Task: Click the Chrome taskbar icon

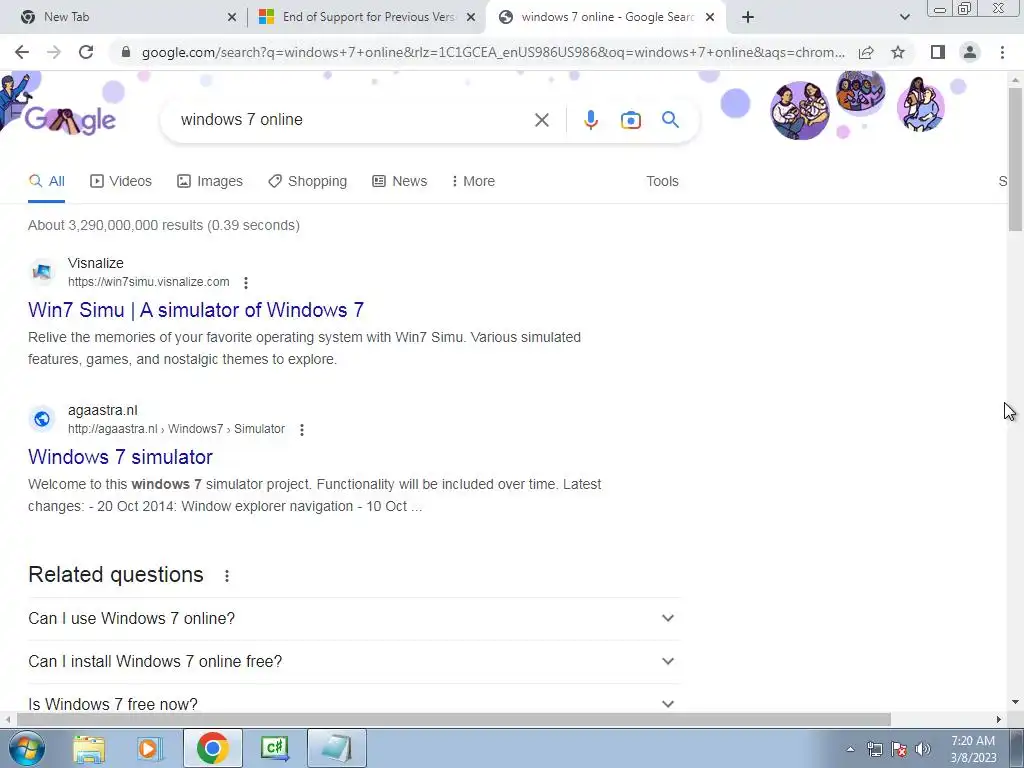Action: coord(212,748)
